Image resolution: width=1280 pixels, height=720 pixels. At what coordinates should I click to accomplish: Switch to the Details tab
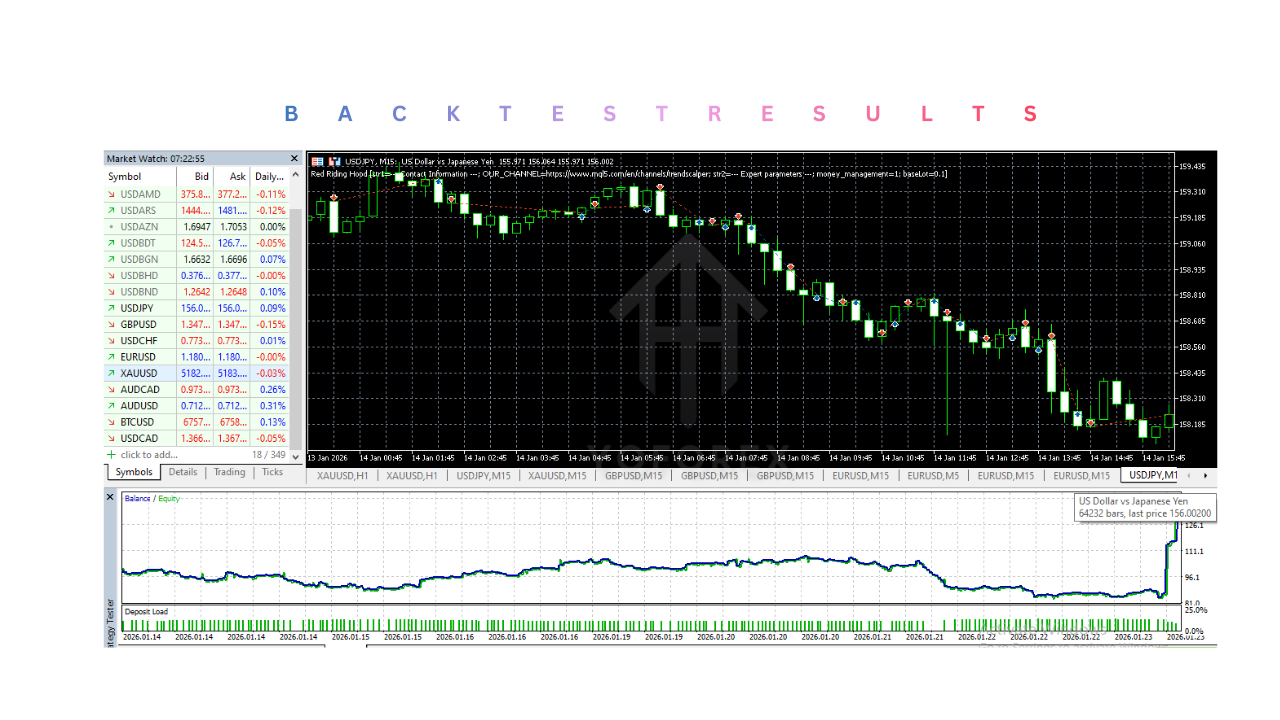coord(182,472)
